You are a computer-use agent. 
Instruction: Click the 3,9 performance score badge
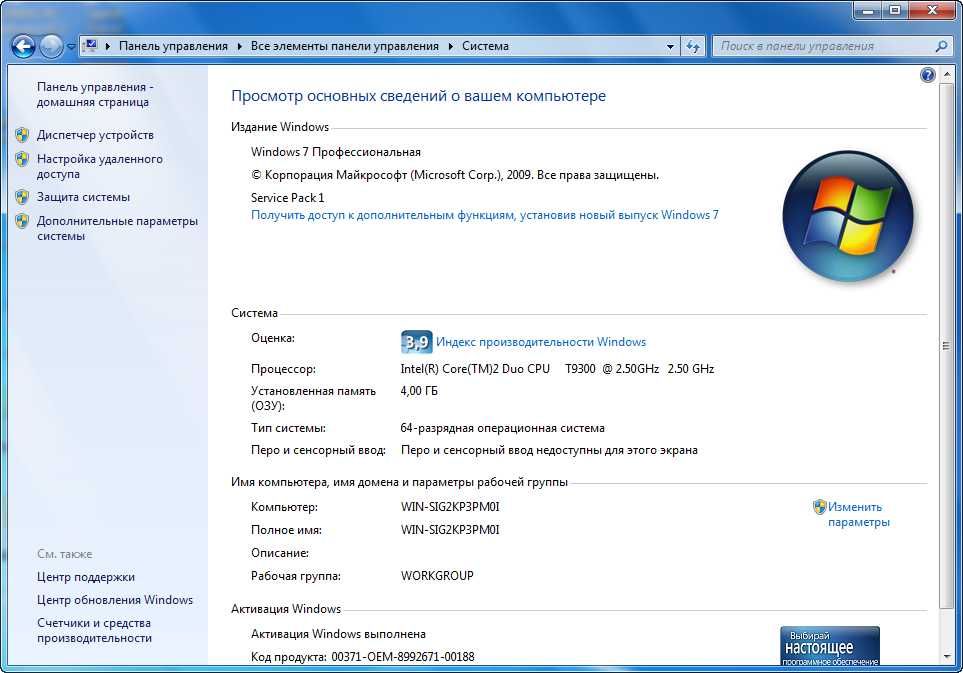(x=416, y=342)
